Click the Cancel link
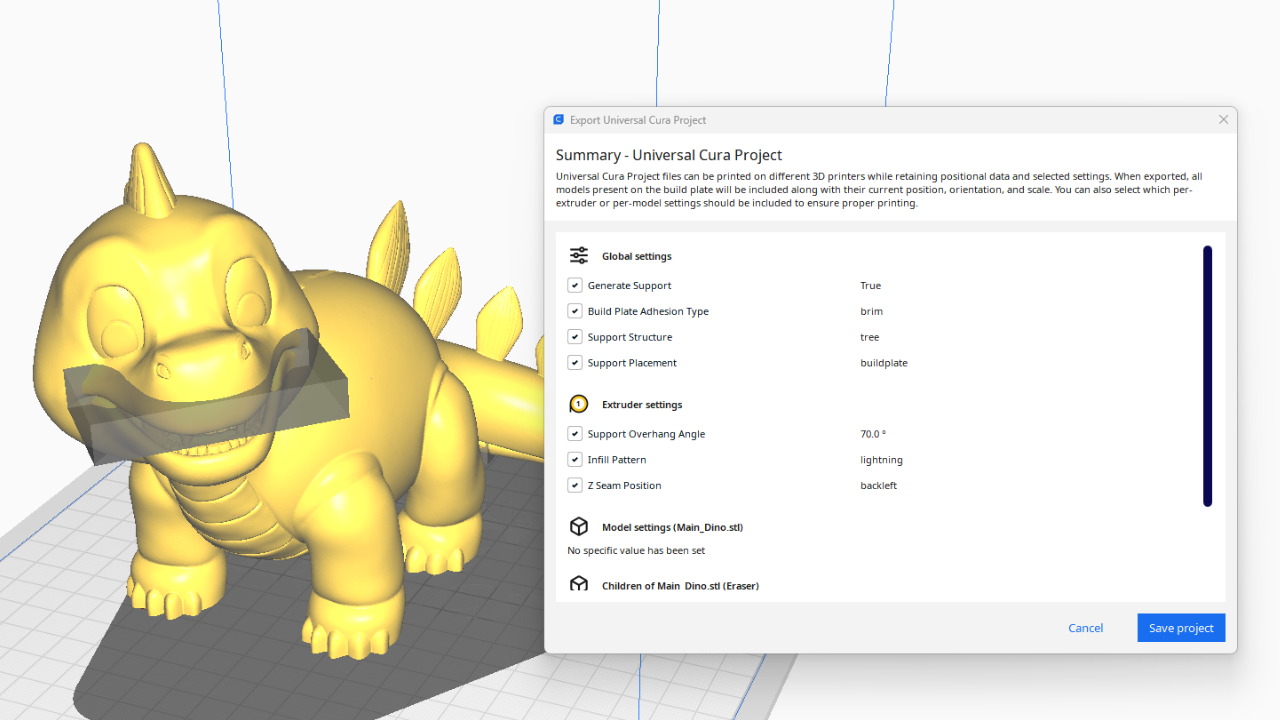Screen dimensions: 1280x720 coord(1085,627)
